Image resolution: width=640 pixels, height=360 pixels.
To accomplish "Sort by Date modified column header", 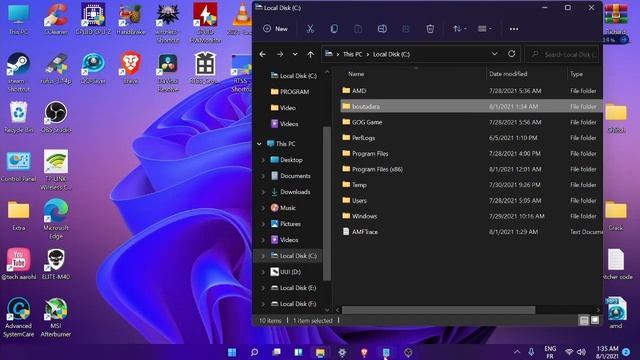I will (508, 74).
